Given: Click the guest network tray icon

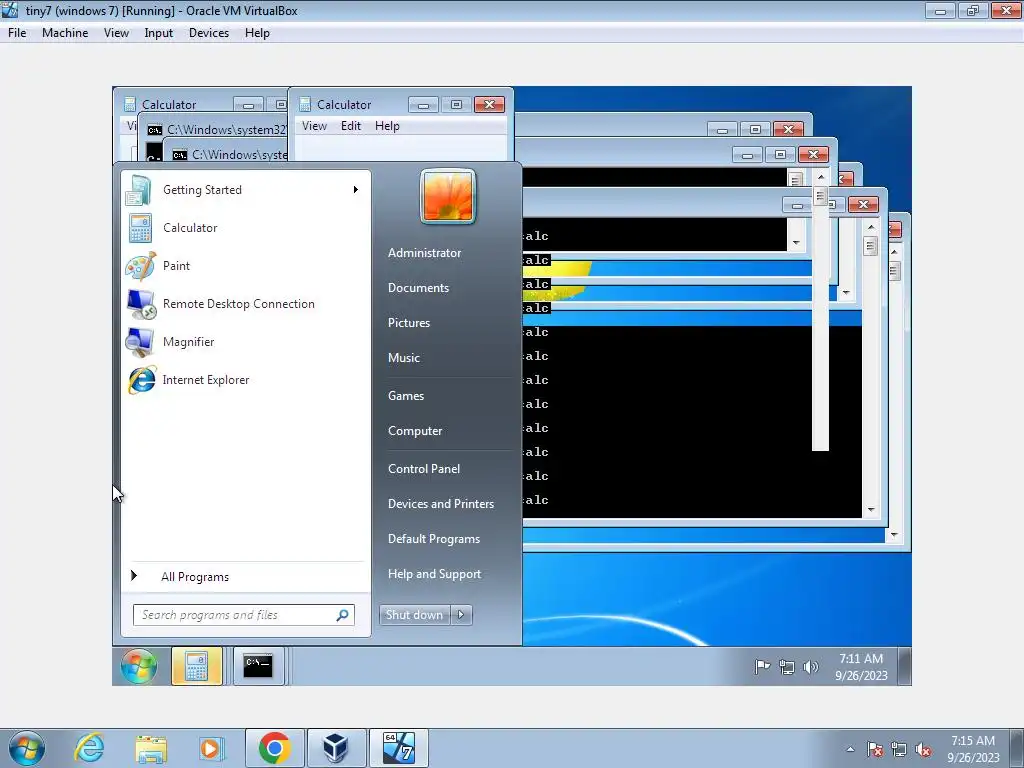Looking at the screenshot, I should point(786,667).
